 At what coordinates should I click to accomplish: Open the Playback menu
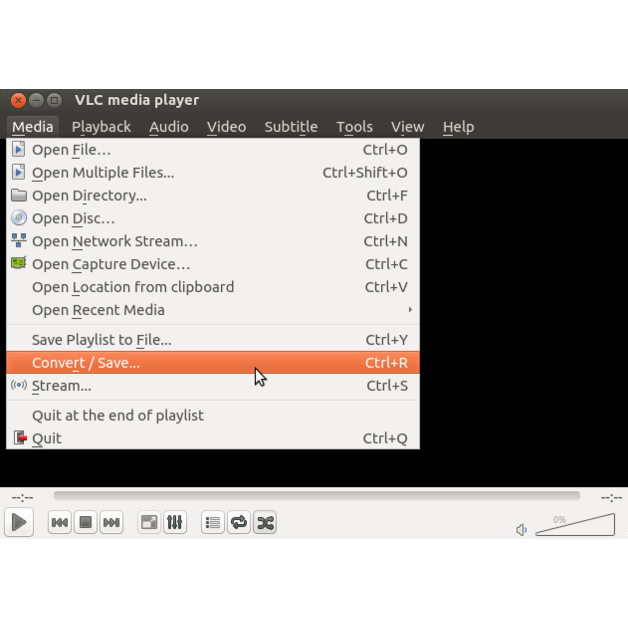click(101, 127)
